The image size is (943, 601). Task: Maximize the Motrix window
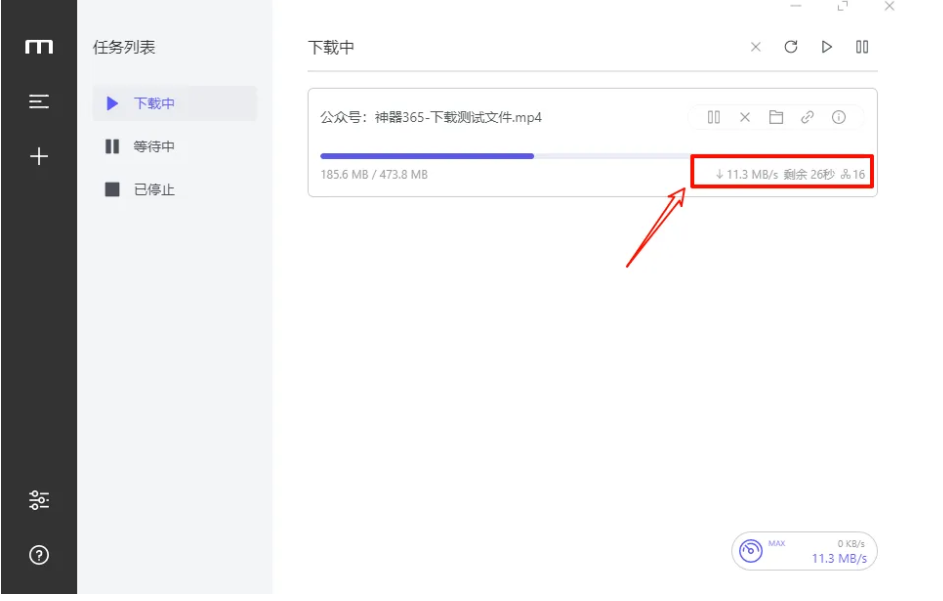[843, 6]
